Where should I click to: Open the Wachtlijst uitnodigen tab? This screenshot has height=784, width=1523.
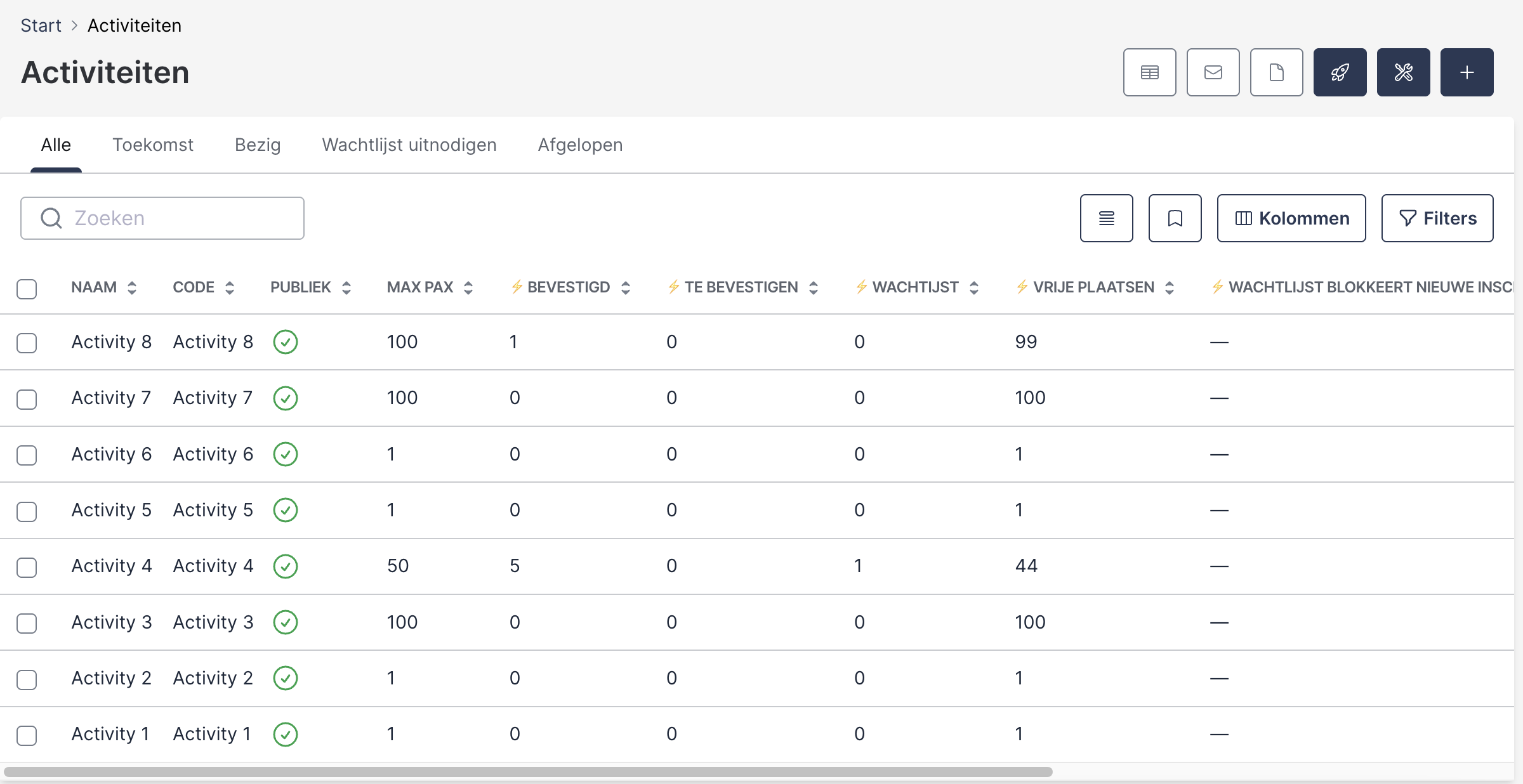click(409, 145)
